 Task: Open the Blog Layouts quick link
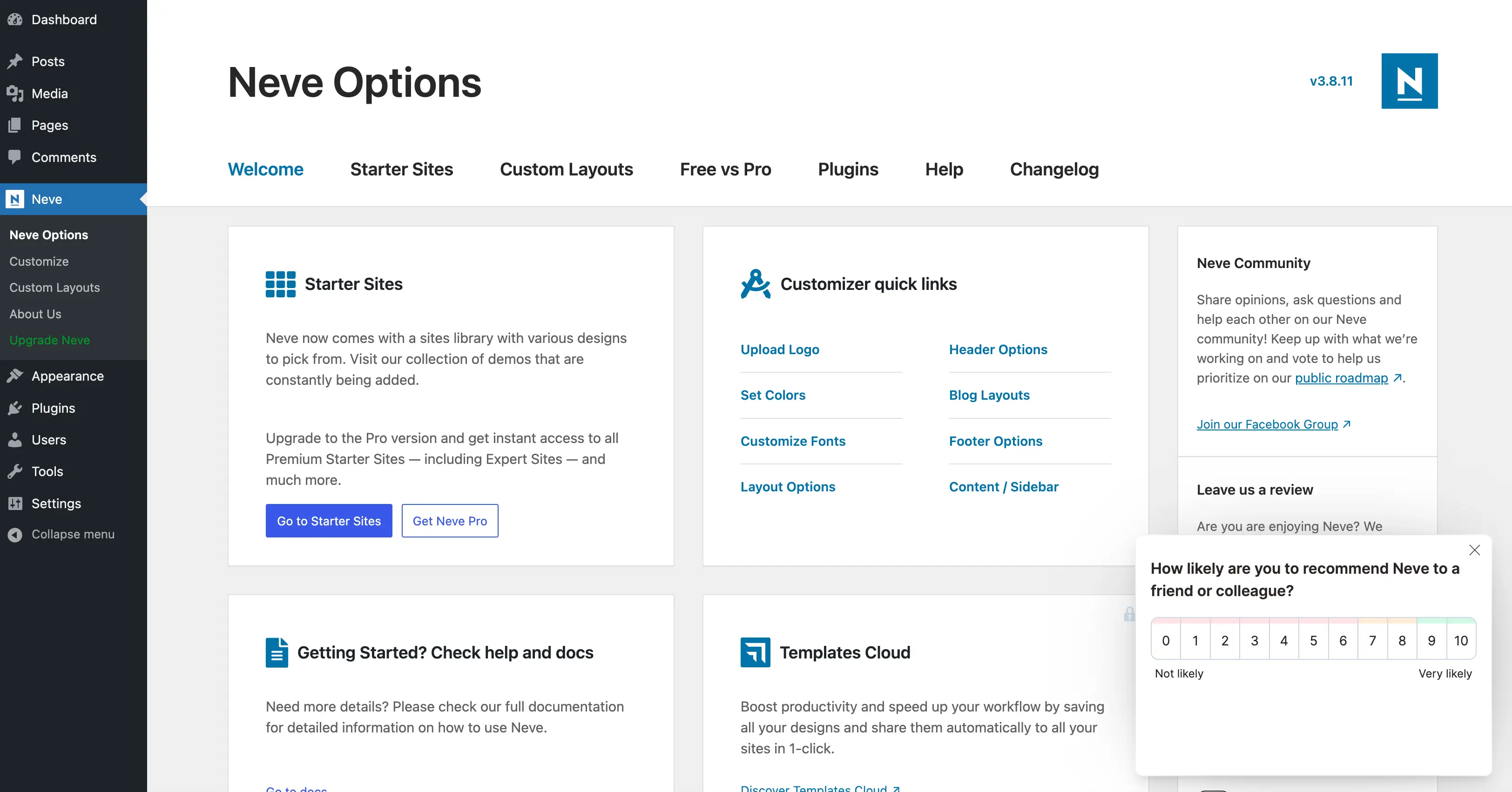click(x=989, y=396)
